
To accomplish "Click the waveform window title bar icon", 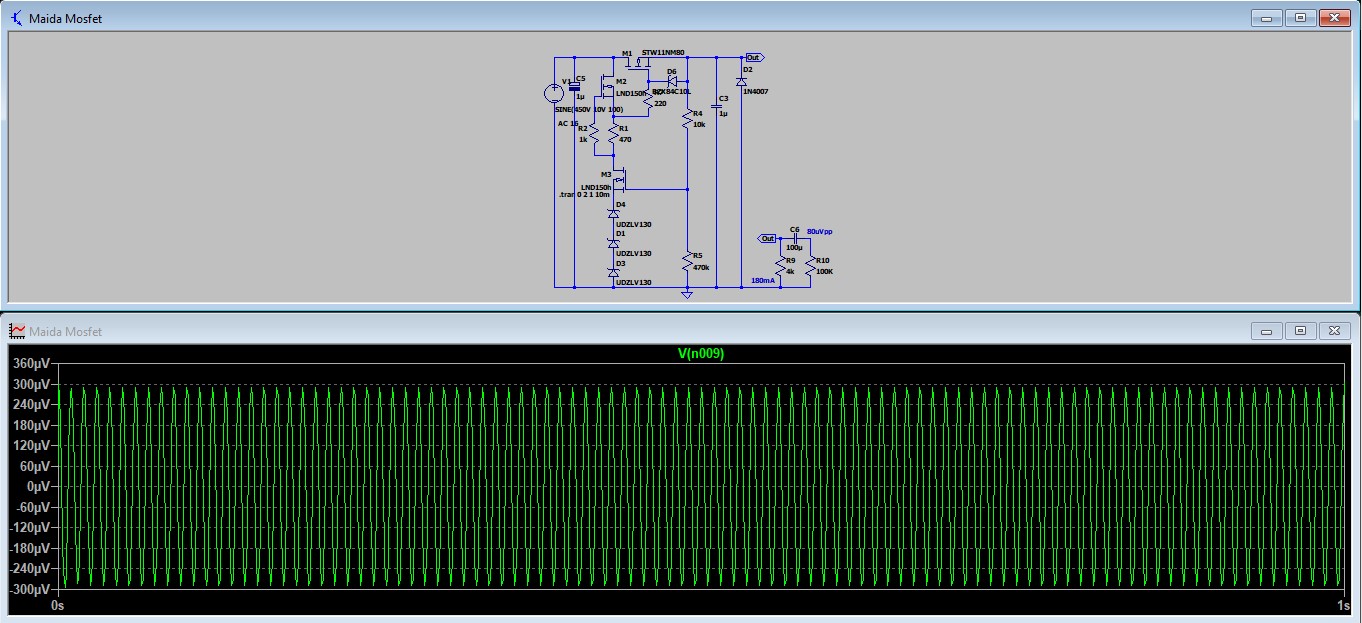I will click(17, 331).
